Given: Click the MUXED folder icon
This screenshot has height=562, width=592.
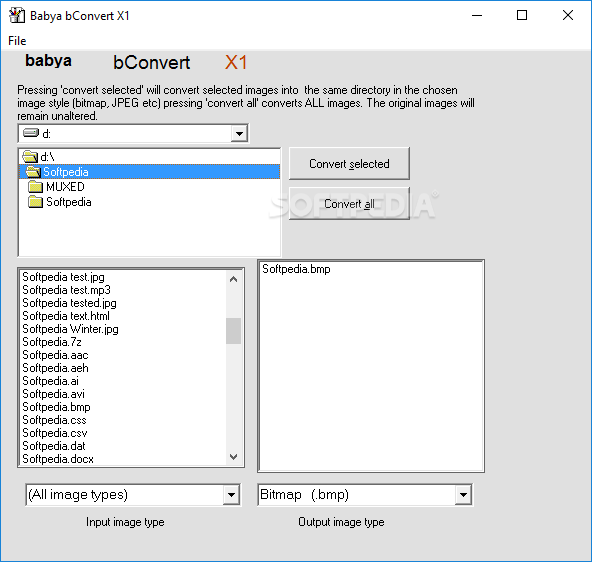Looking at the screenshot, I should [35, 186].
